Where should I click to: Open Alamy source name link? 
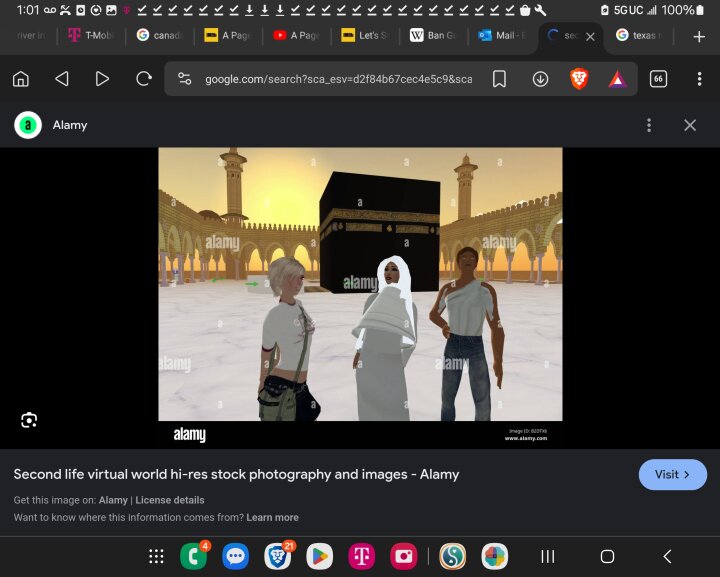[x=70, y=125]
